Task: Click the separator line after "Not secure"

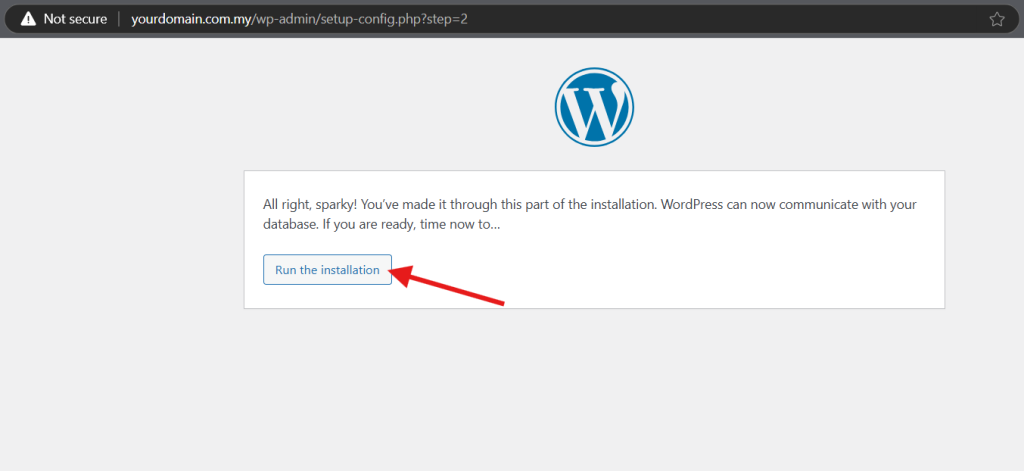Action: [119, 19]
